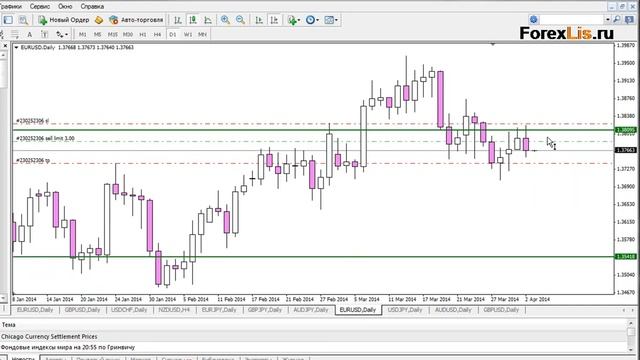Open the first EURUSD,Daily chart tab

pyautogui.click(x=35, y=310)
